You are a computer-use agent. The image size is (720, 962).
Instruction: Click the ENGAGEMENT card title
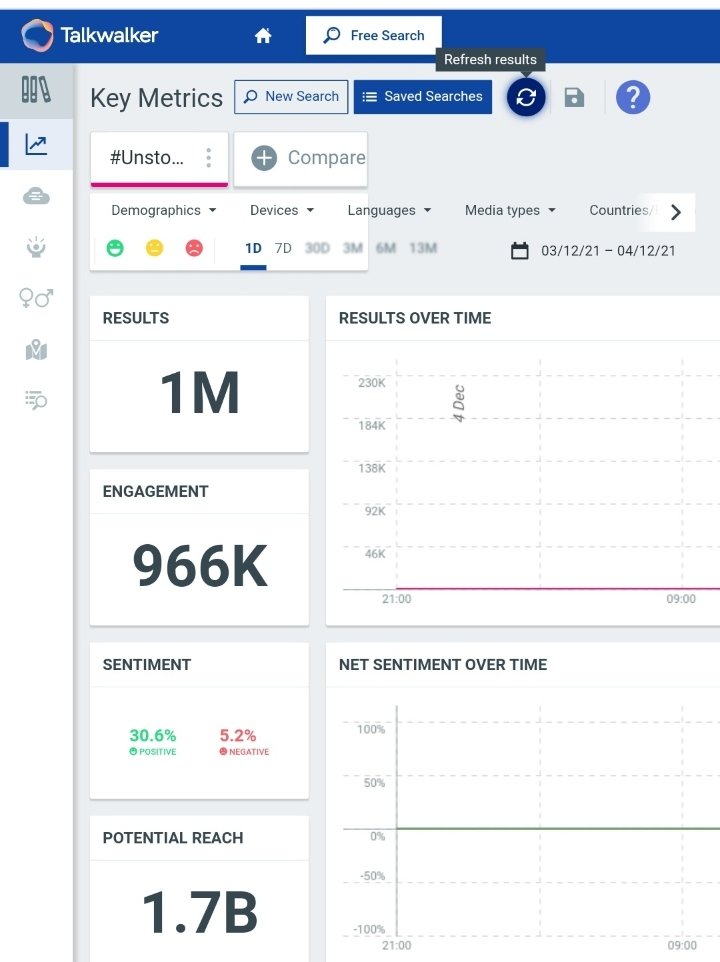pos(156,492)
